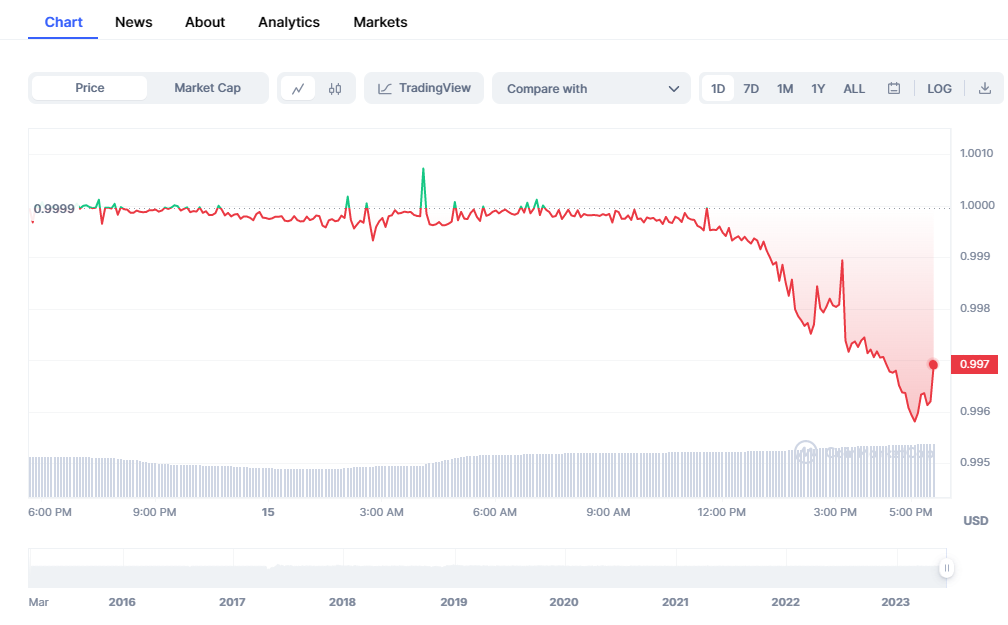Open the TradingView chart mode

click(424, 88)
